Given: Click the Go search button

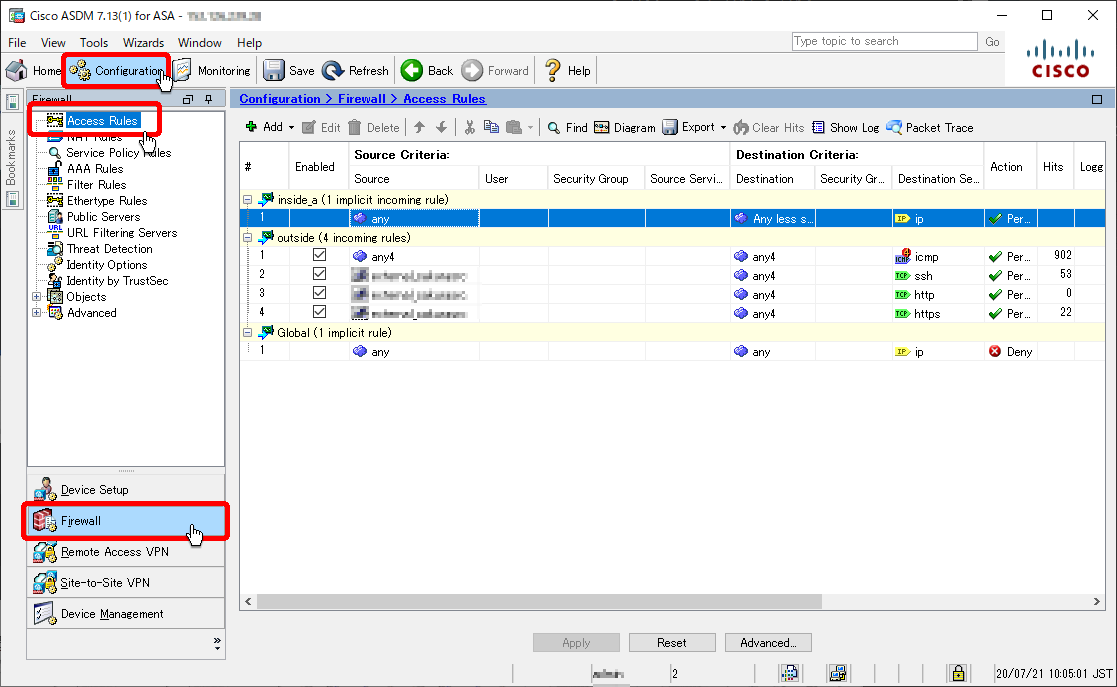Looking at the screenshot, I should 992,41.
